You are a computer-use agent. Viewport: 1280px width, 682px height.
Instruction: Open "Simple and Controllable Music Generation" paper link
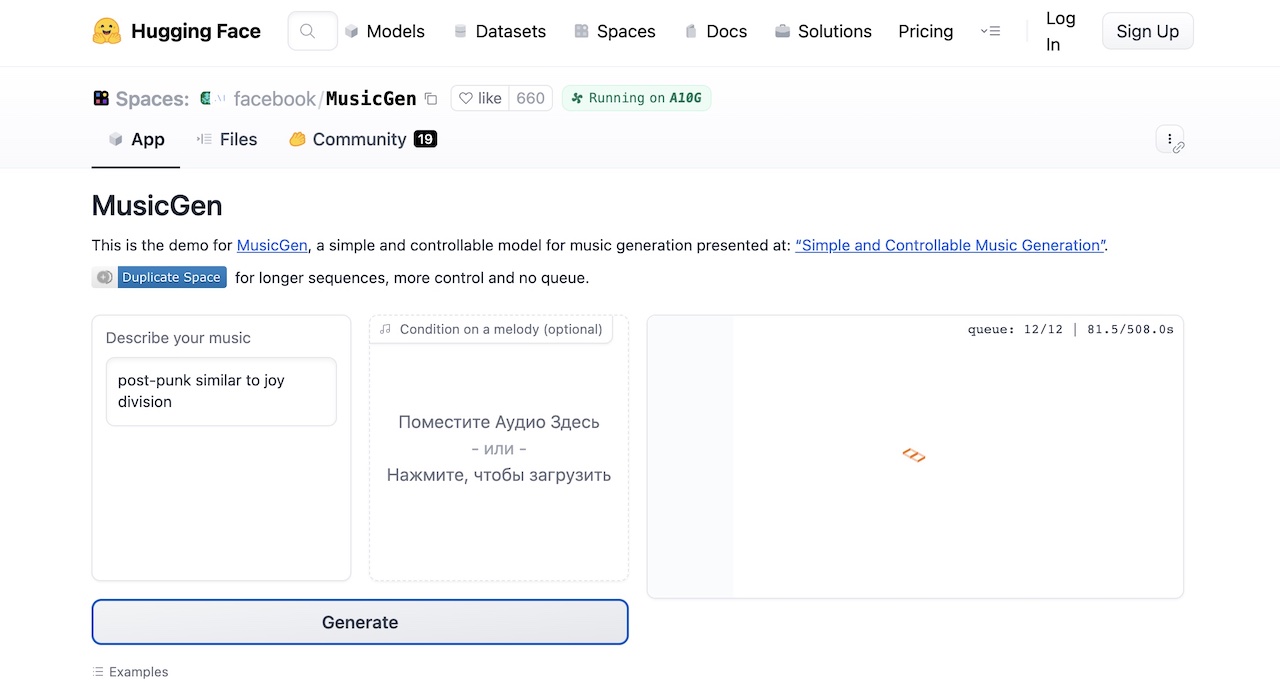pyautogui.click(x=950, y=245)
